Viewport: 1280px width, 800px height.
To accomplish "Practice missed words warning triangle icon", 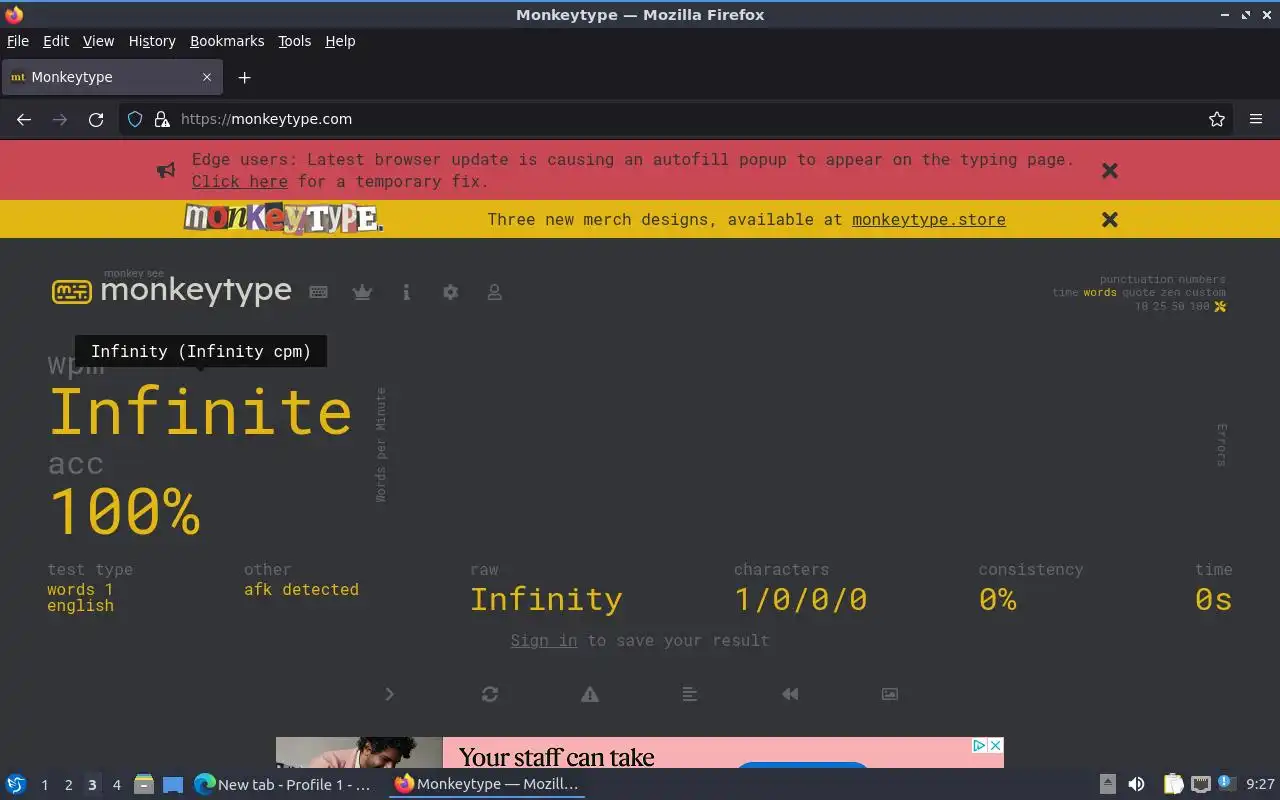I will (x=590, y=694).
